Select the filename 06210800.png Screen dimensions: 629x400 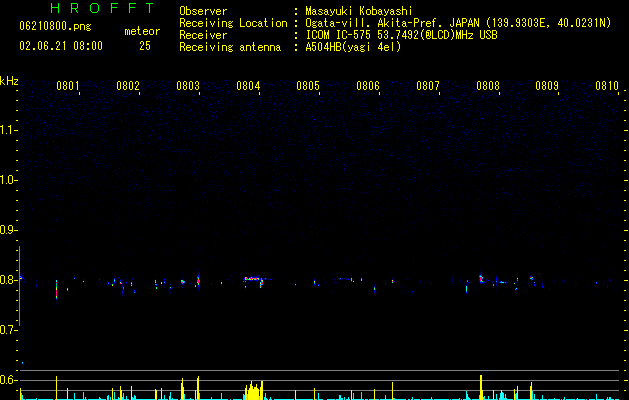click(x=55, y=27)
